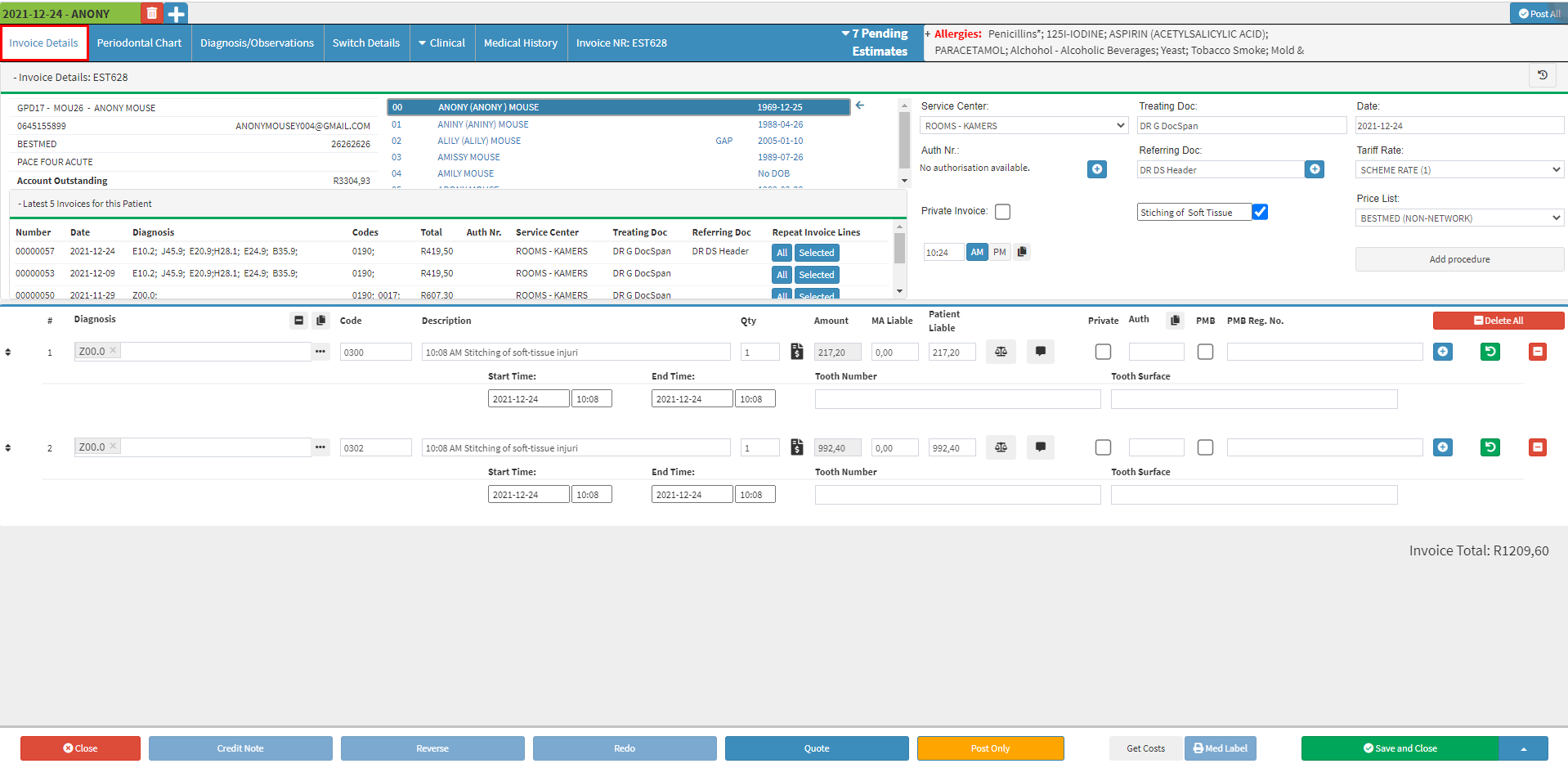The height and width of the screenshot is (768, 1568).
Task: Click the red trash icon beside the date tab
Action: (x=151, y=13)
